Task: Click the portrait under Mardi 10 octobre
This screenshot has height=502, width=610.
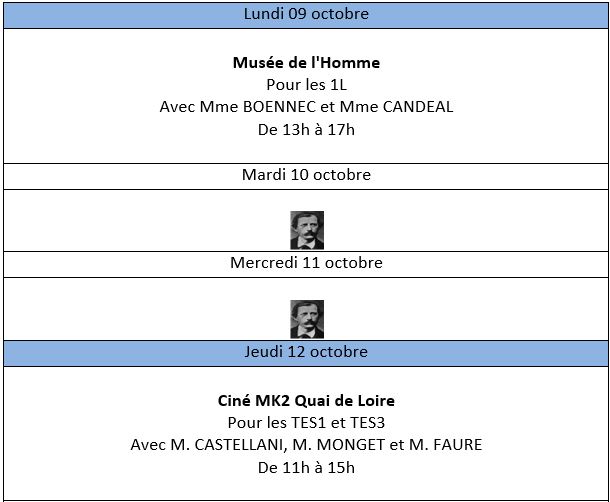Action: click(x=306, y=230)
